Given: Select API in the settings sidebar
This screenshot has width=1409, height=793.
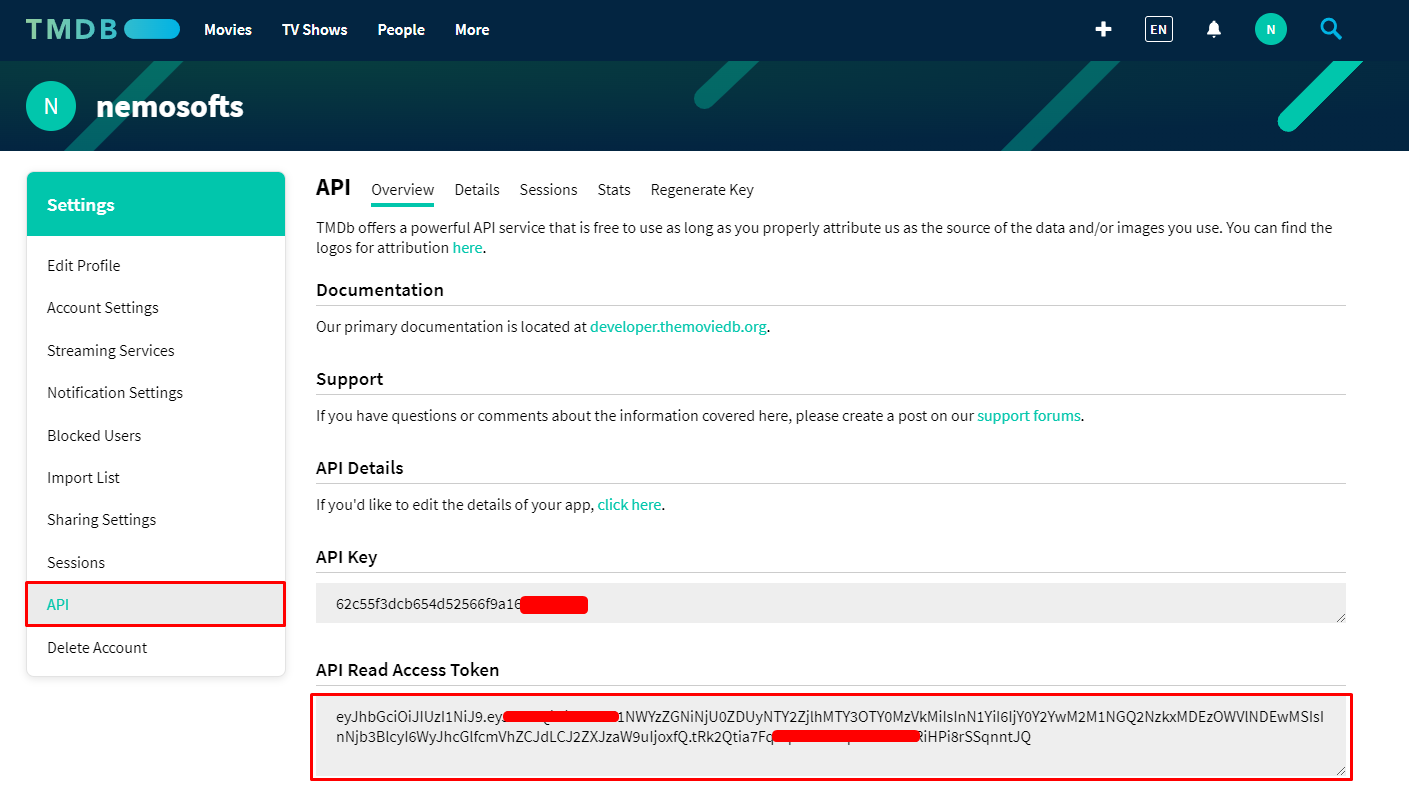Looking at the screenshot, I should pos(156,605).
